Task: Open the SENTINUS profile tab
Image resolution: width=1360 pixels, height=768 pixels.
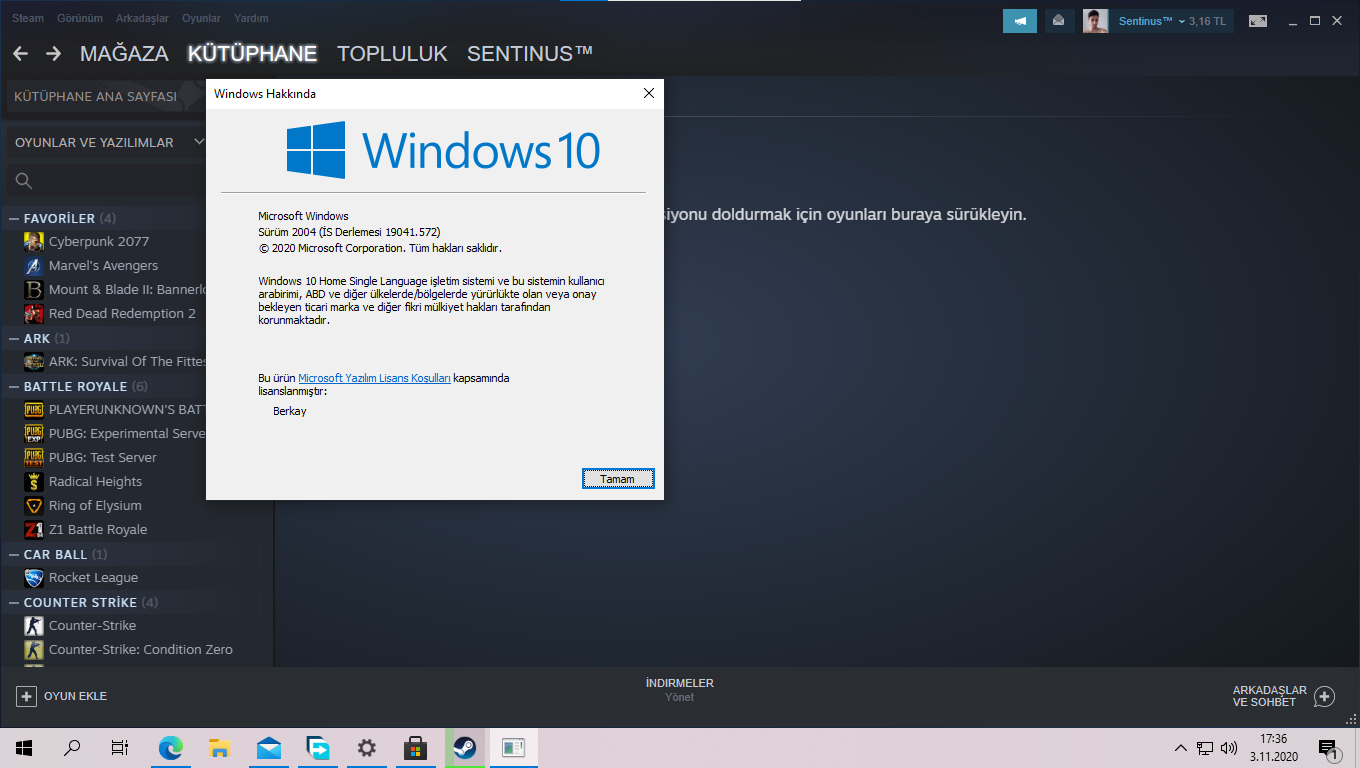Action: (x=530, y=54)
